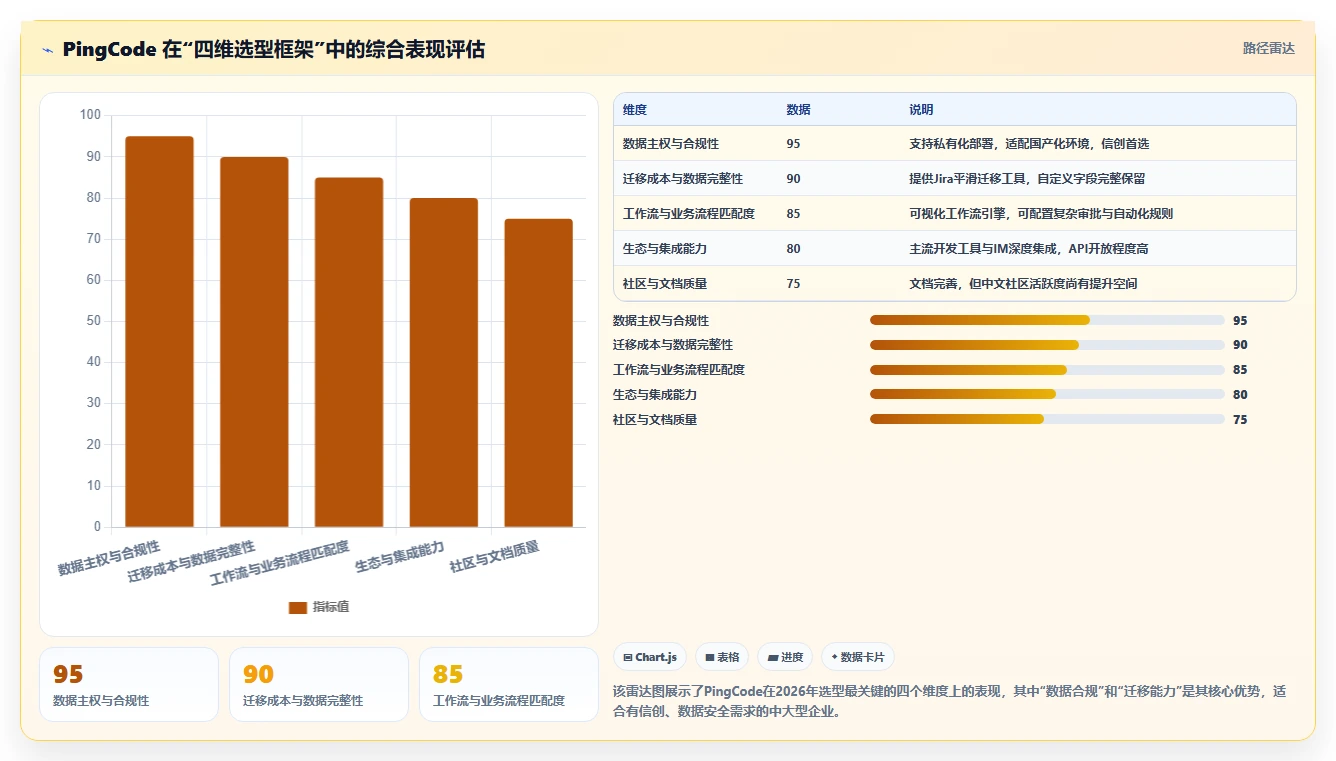The width and height of the screenshot is (1336, 761).
Task: Open the 90 迁移成本与数据完整性 stat card
Action: (x=319, y=685)
